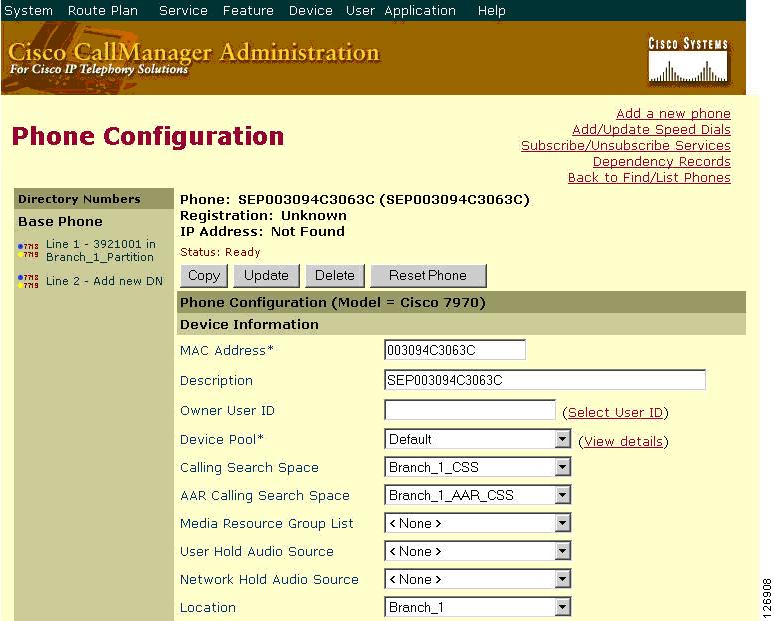
Task: Open Subscribe/Unsubscribe Services link
Action: (x=626, y=146)
